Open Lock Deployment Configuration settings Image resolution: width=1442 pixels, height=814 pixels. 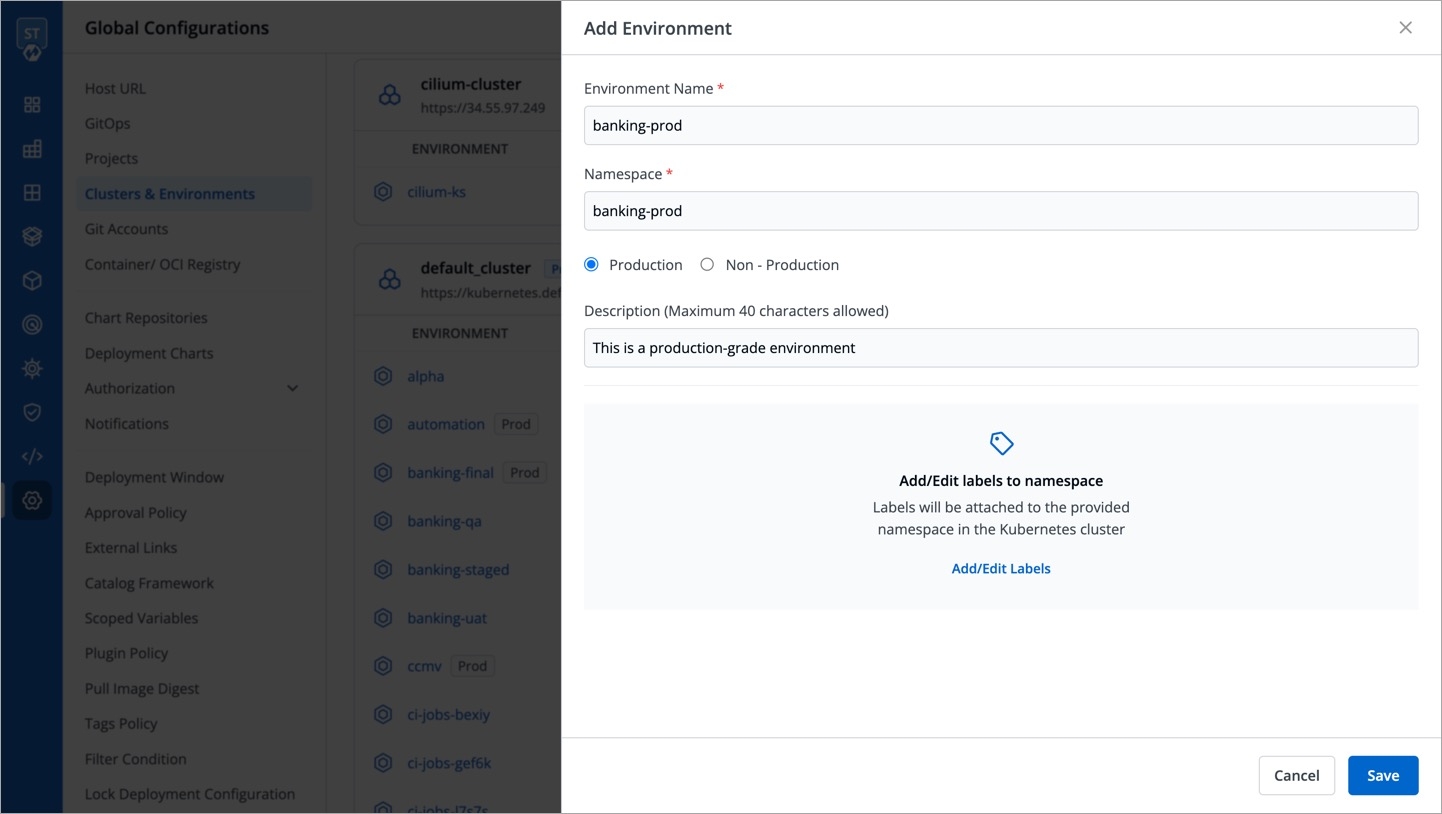click(190, 794)
